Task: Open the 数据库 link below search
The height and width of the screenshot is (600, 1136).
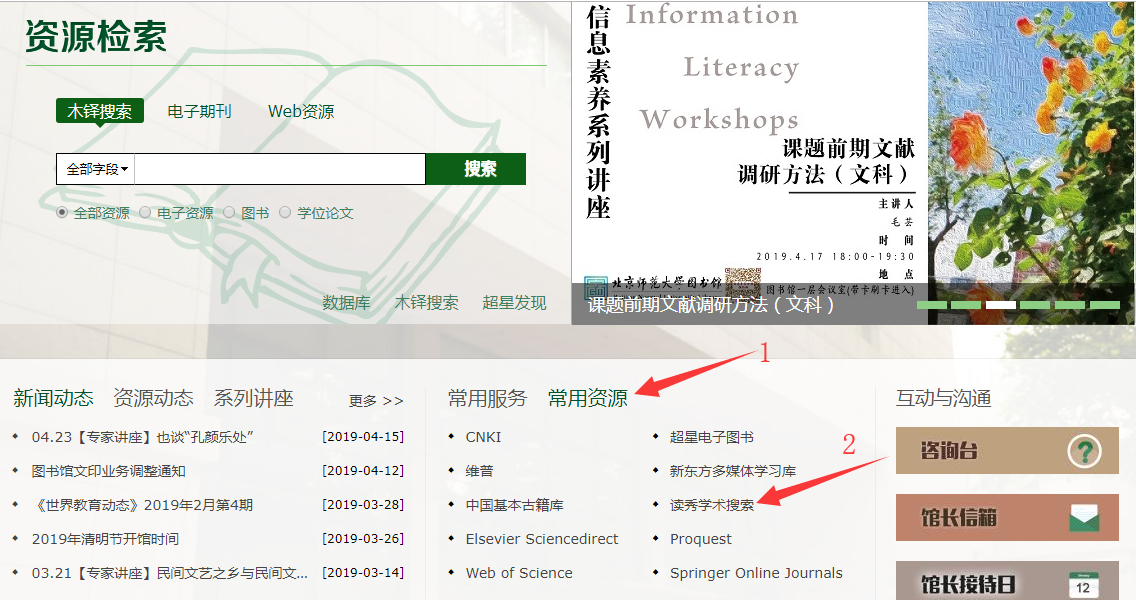Action: click(x=346, y=302)
